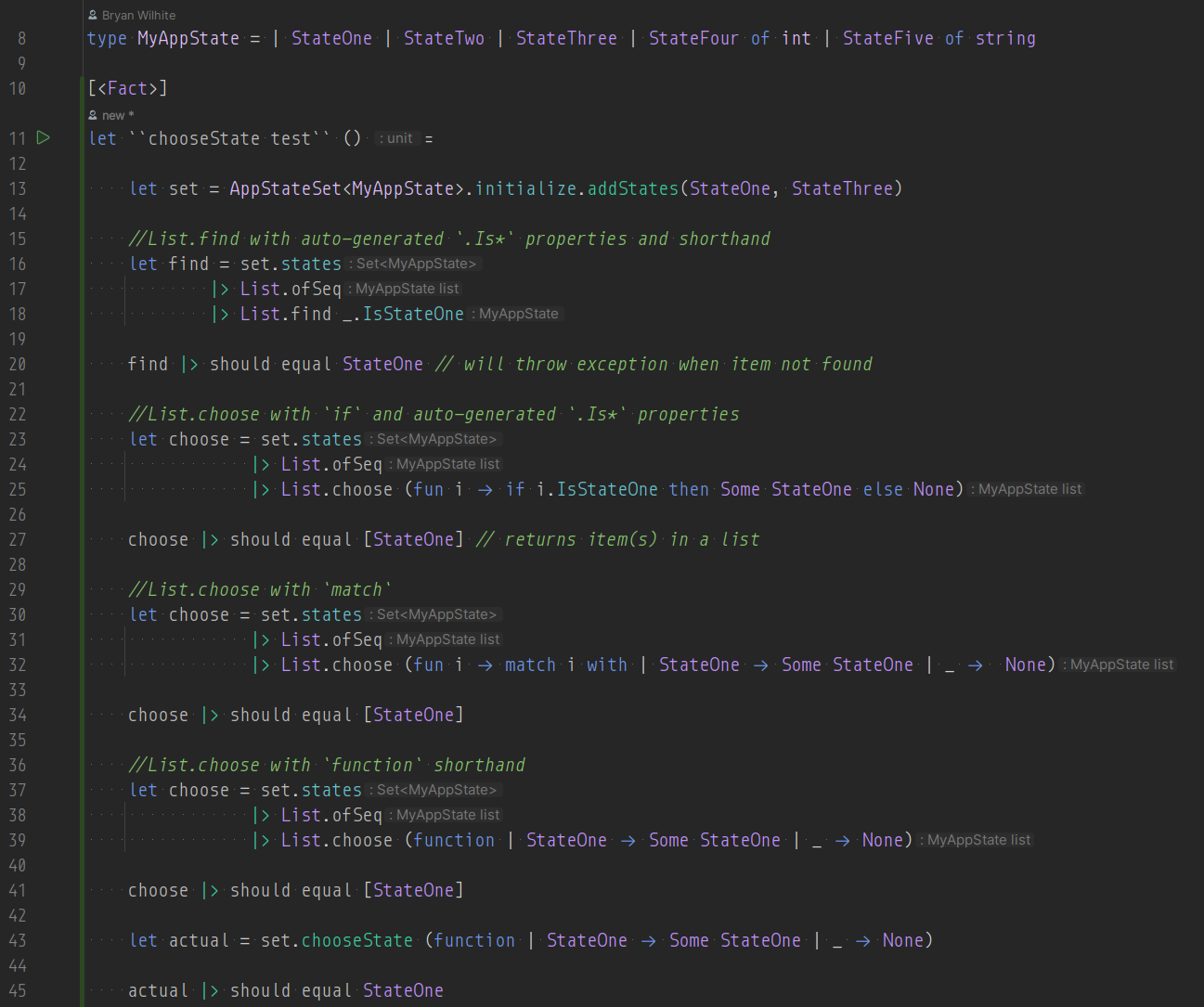The height and width of the screenshot is (1007, 1204).
Task: Click the 'returns item(s) in a list' comment
Action: tap(617, 539)
